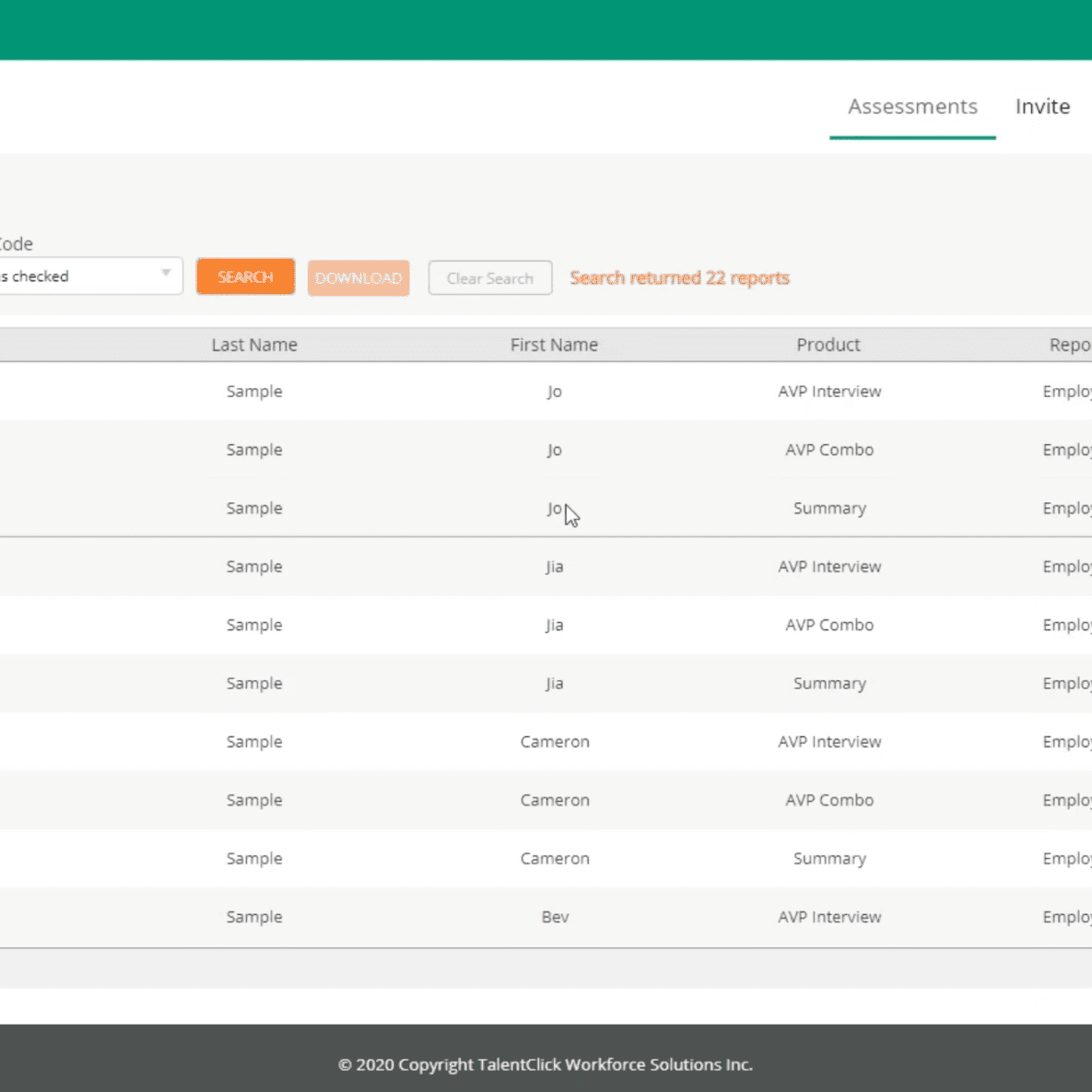Click the Clear Search button
Screen dimensions: 1092x1092
tap(490, 278)
